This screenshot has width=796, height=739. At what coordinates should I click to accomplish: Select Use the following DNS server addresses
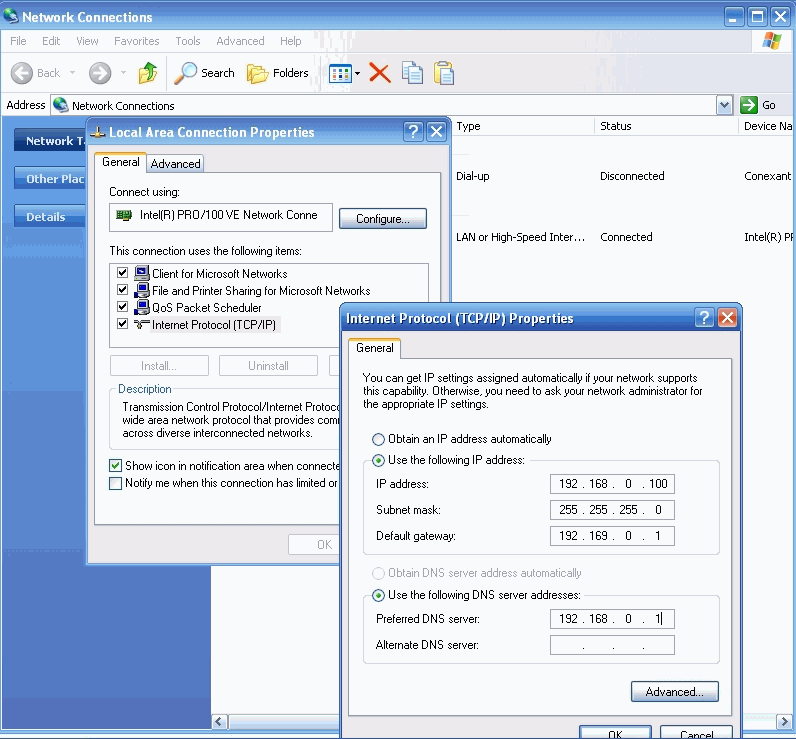pos(378,595)
